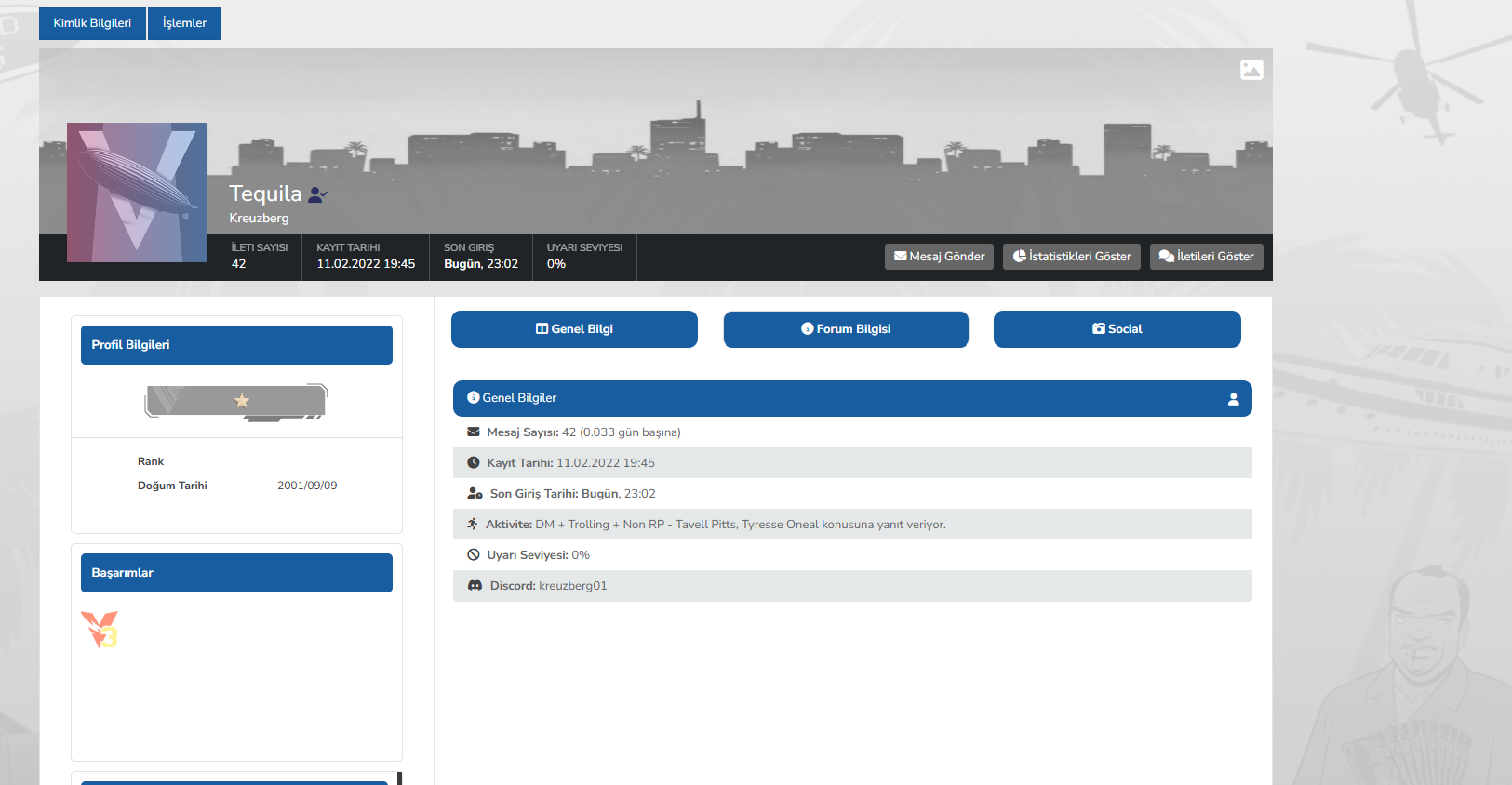Viewport: 1512px width, 785px height.
Task: Click the Mesaj Gönder button
Action: [x=939, y=257]
